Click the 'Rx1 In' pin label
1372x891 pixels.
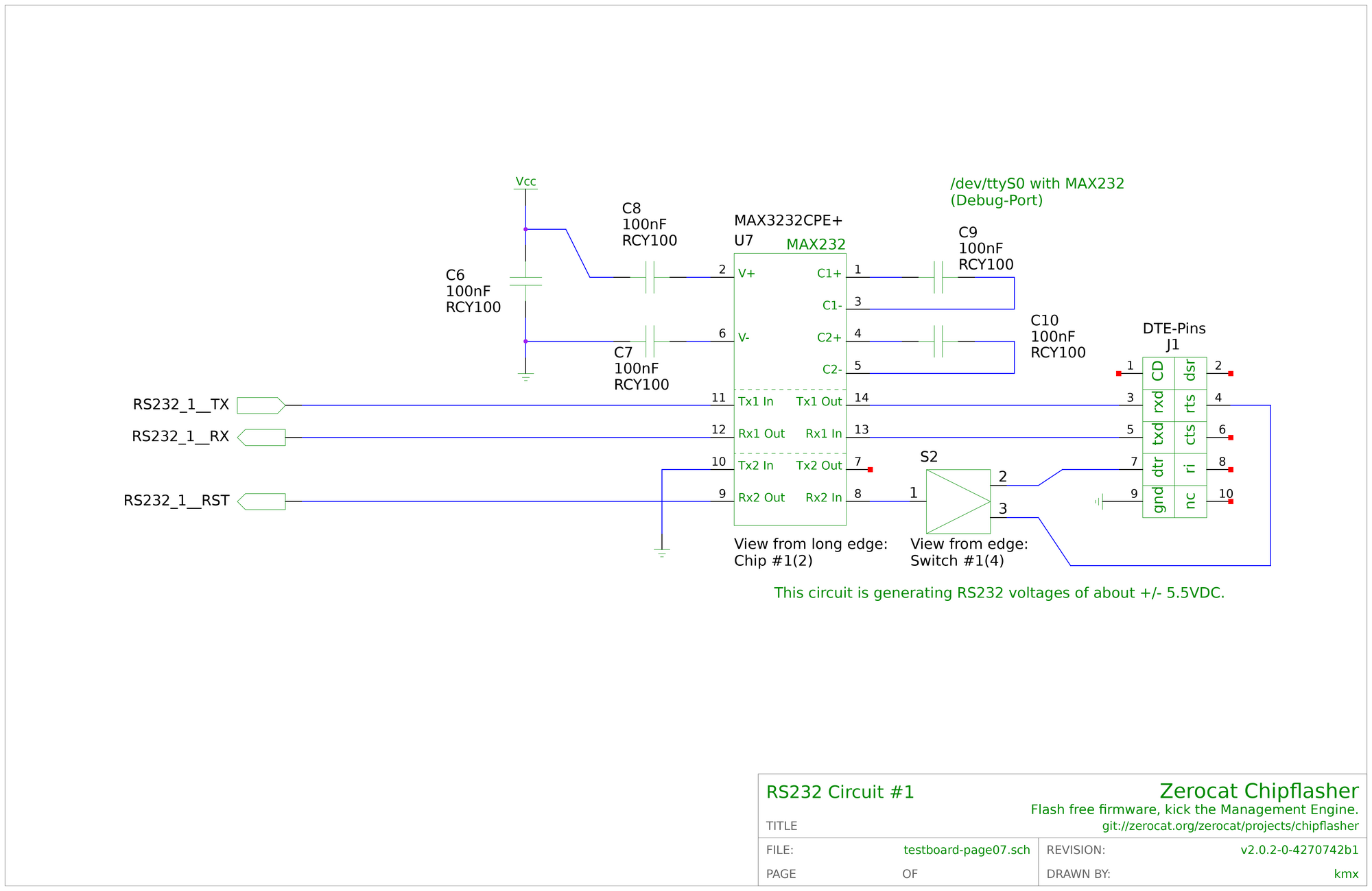(823, 434)
